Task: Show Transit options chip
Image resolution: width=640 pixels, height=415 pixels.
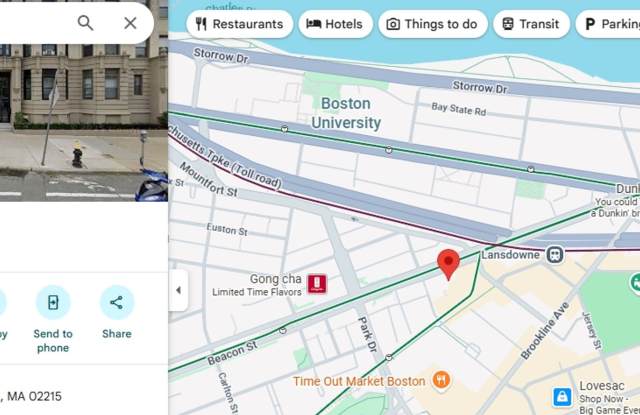Action: tap(531, 24)
